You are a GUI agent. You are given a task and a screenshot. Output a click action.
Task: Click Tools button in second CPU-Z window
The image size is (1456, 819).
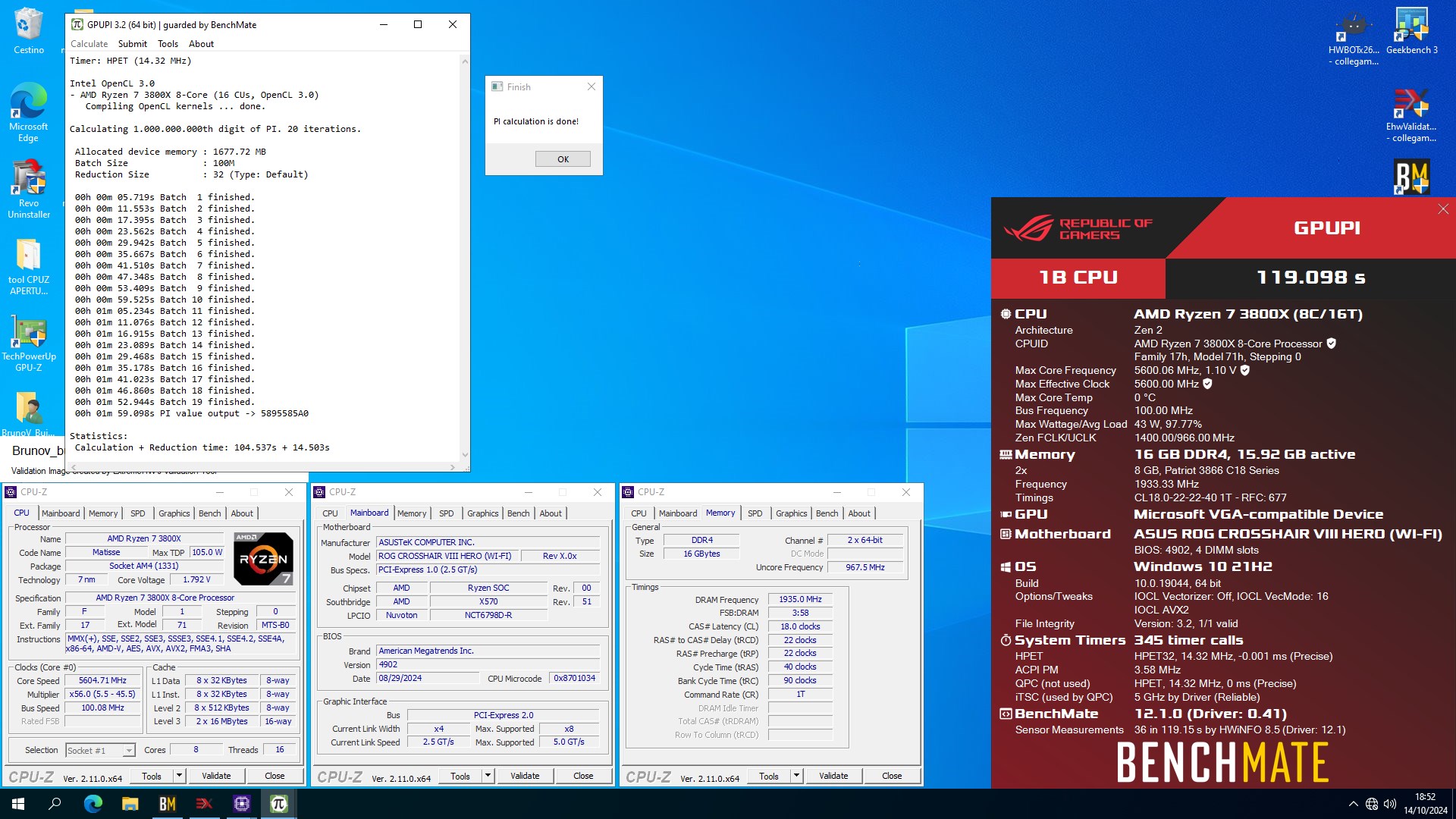tap(460, 776)
